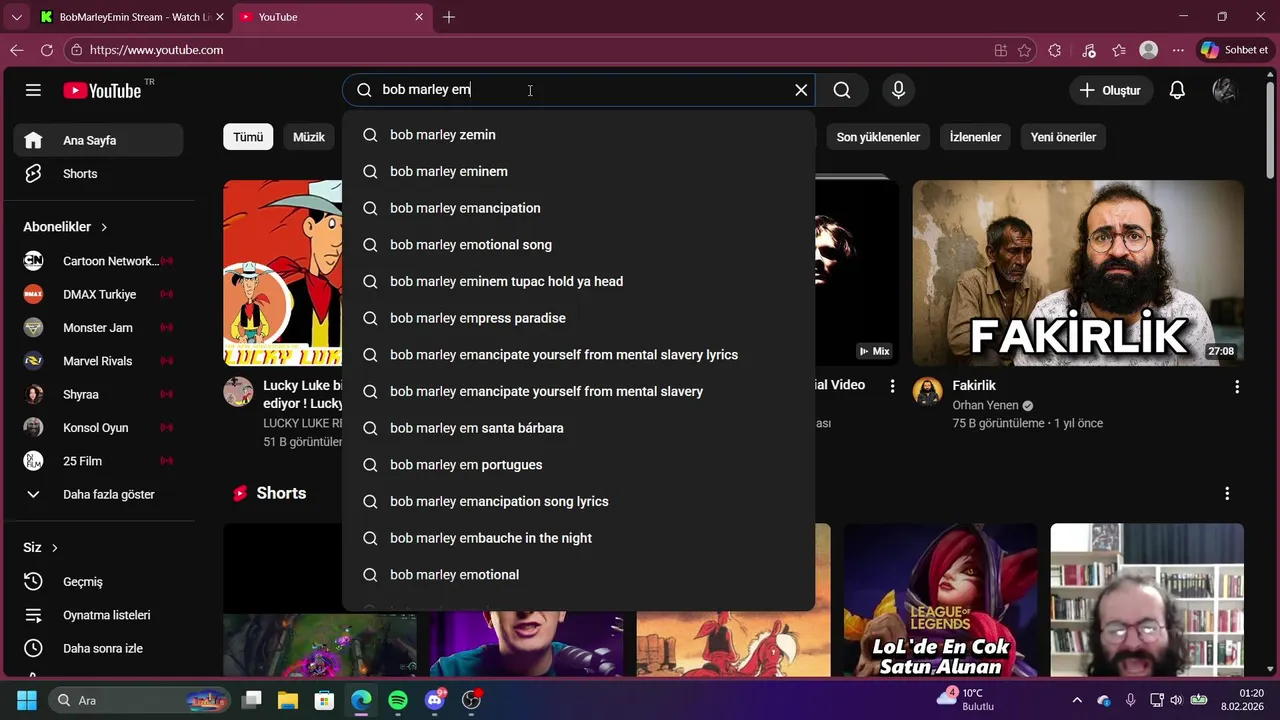Open the YouTube account avatar menu
Image resolution: width=1280 pixels, height=720 pixels.
[1224, 90]
